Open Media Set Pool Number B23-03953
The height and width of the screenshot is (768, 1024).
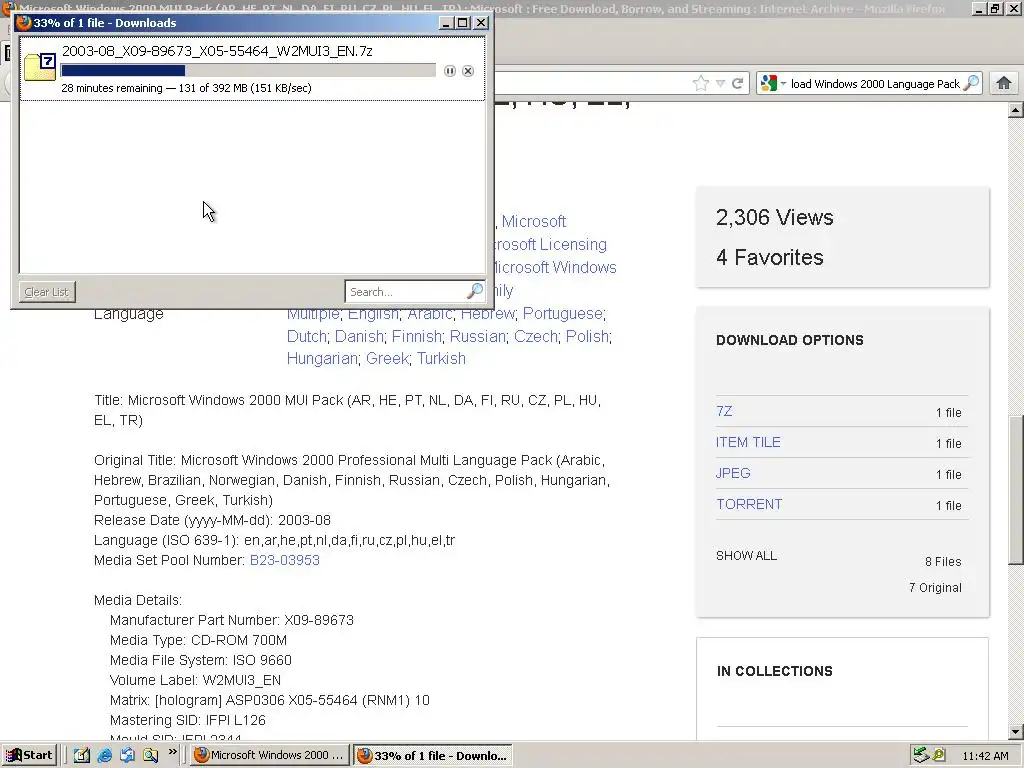pos(285,560)
